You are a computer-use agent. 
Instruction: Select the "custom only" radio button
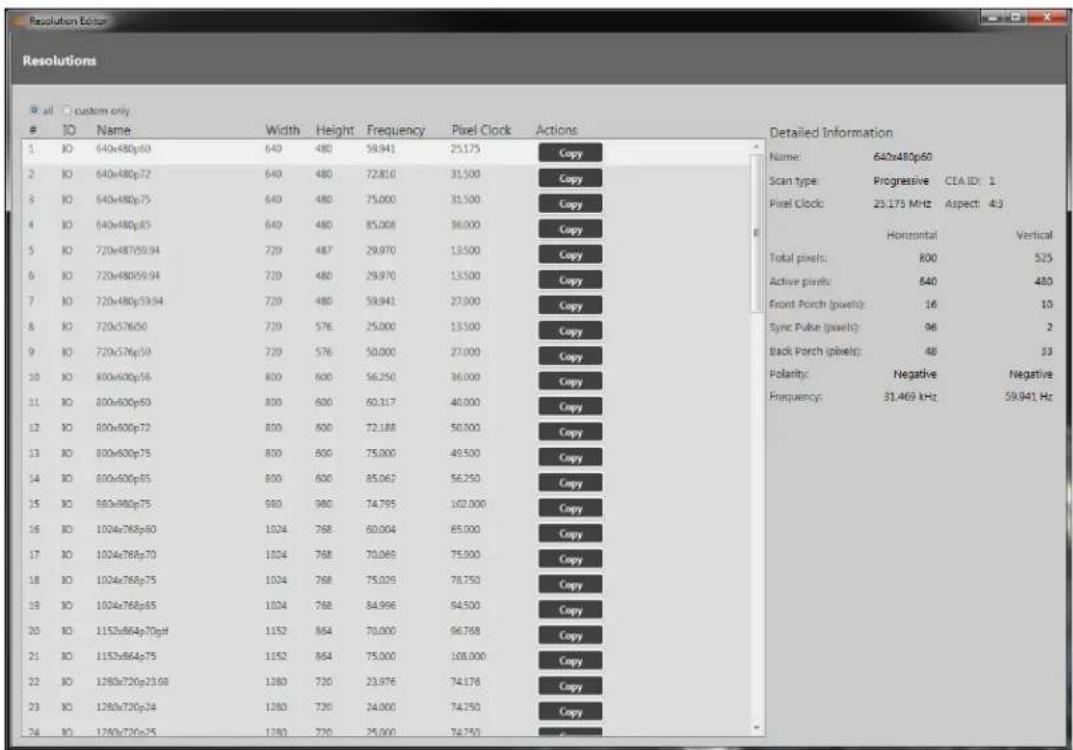click(67, 110)
